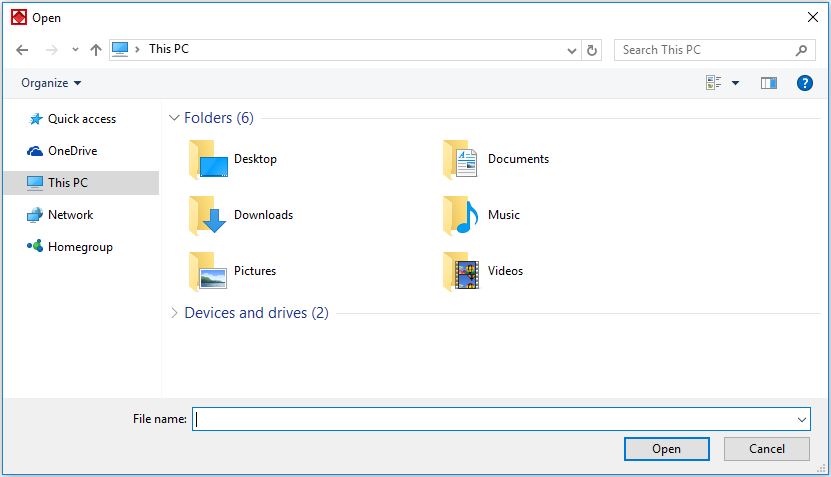Click the Open button
The height and width of the screenshot is (477, 831).
click(x=667, y=449)
